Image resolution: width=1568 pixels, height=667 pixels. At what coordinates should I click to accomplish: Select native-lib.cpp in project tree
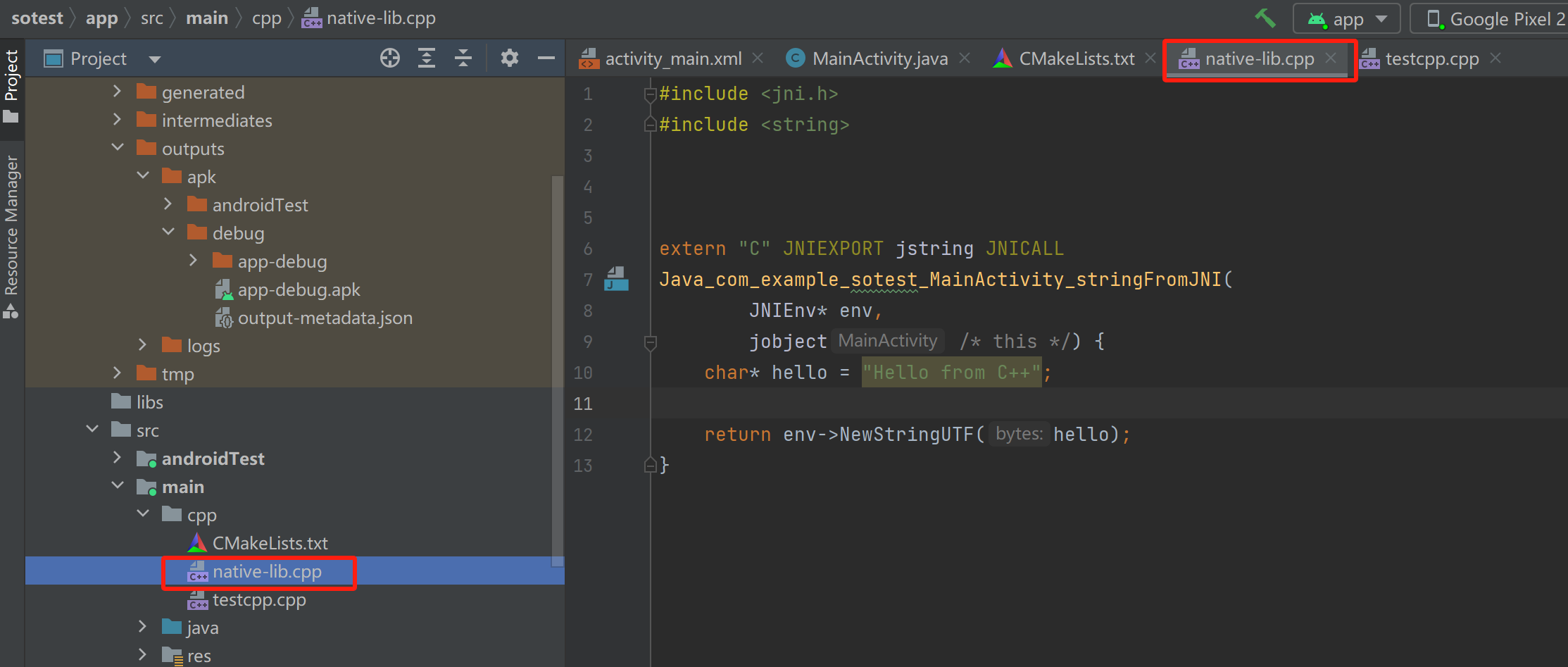[x=267, y=571]
